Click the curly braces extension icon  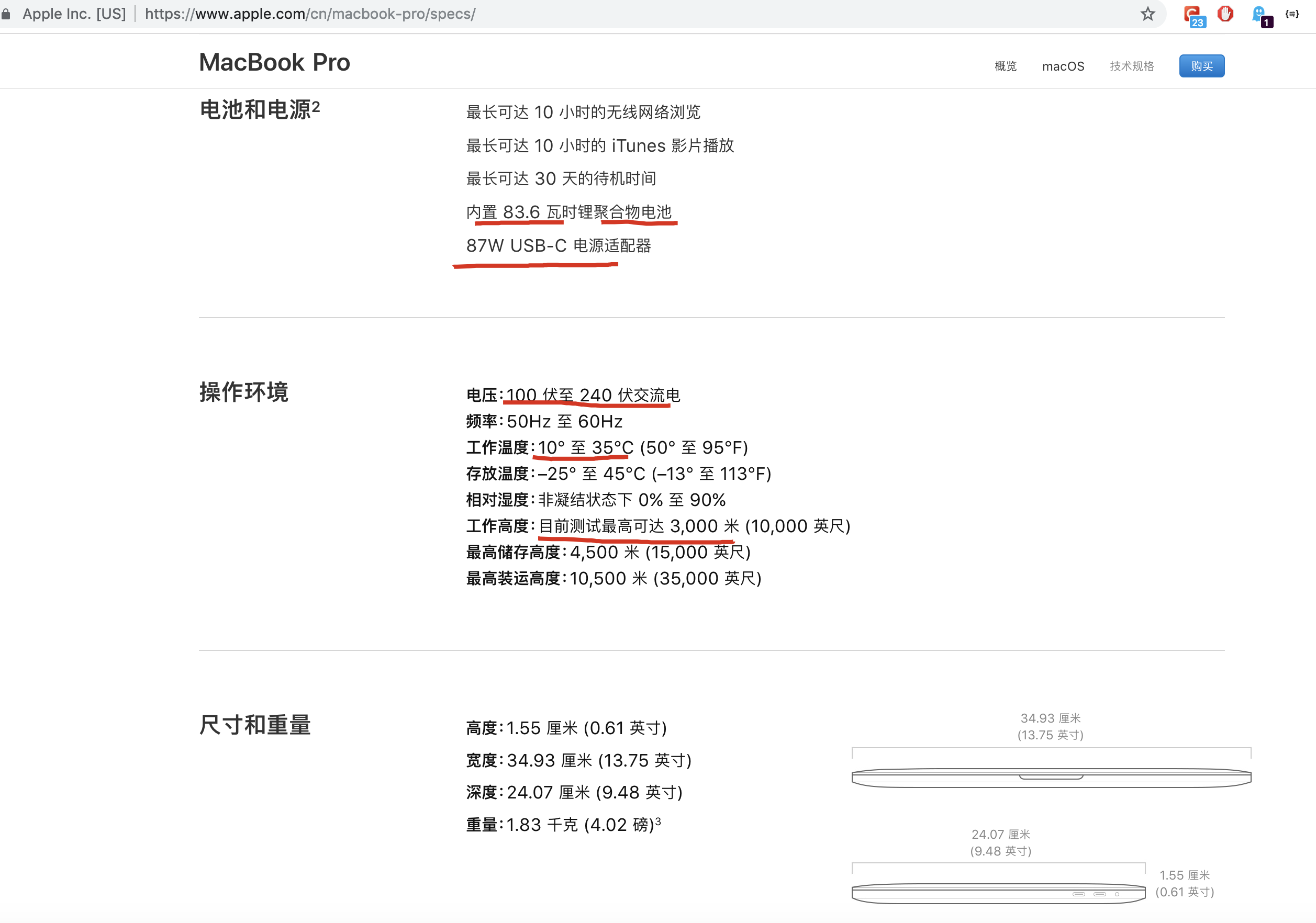pyautogui.click(x=1292, y=14)
